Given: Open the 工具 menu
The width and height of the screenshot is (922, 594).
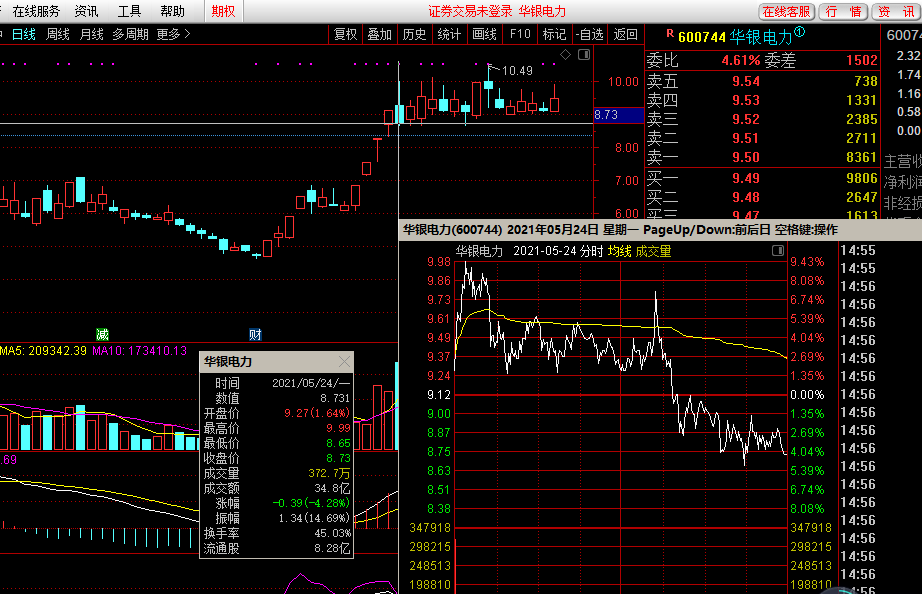Looking at the screenshot, I should coord(129,11).
